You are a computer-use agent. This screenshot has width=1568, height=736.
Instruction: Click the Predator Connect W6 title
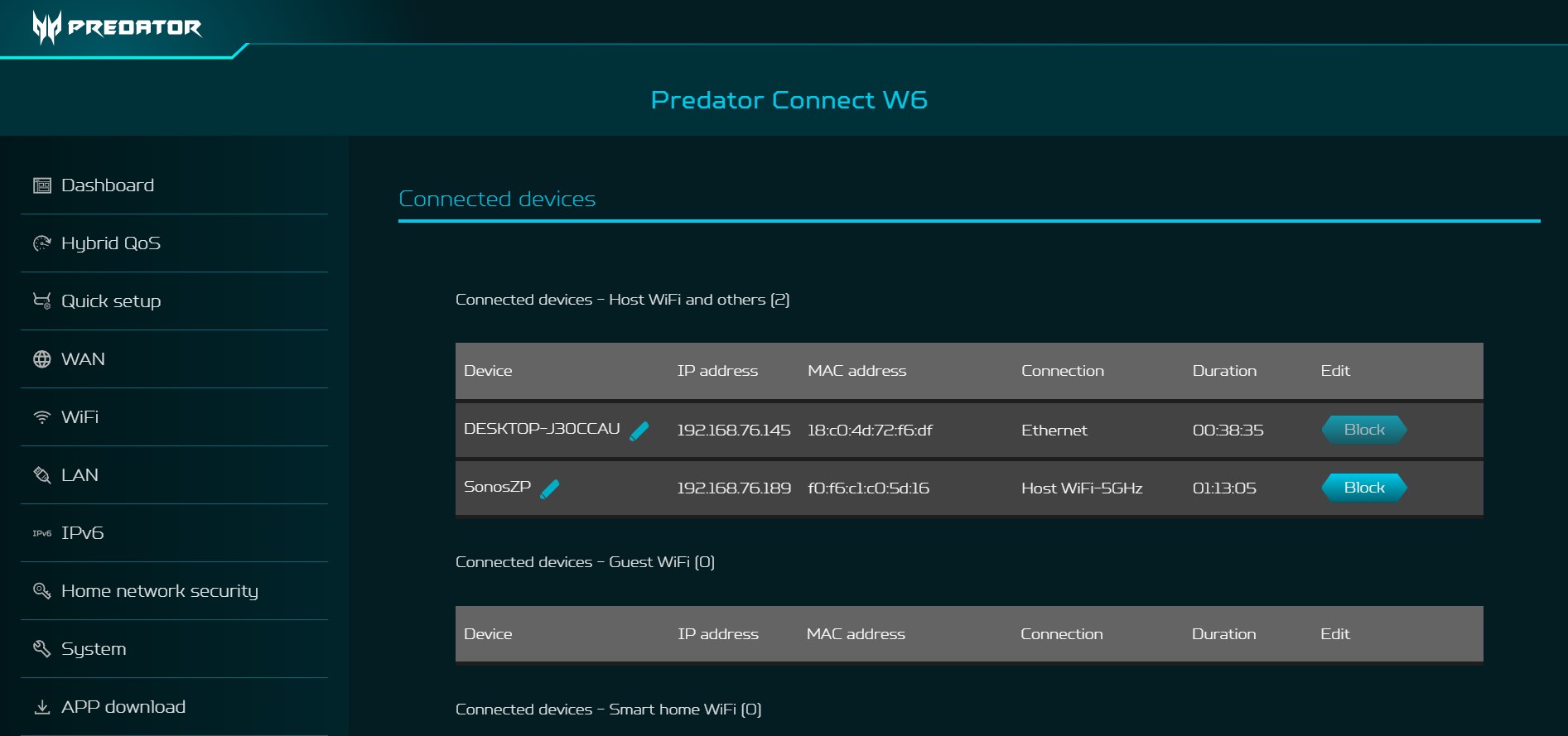pyautogui.click(x=789, y=100)
